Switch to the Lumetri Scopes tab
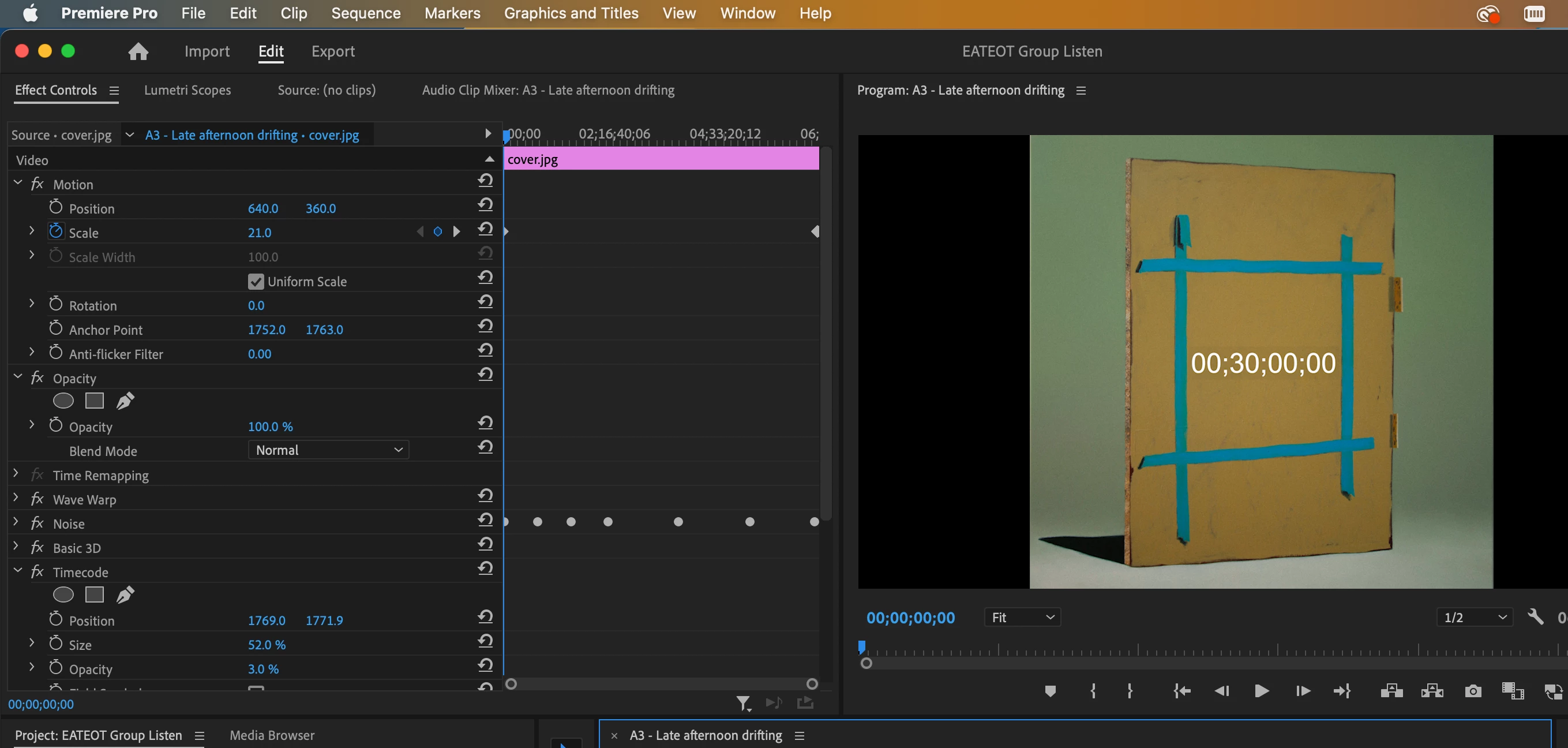 (187, 90)
